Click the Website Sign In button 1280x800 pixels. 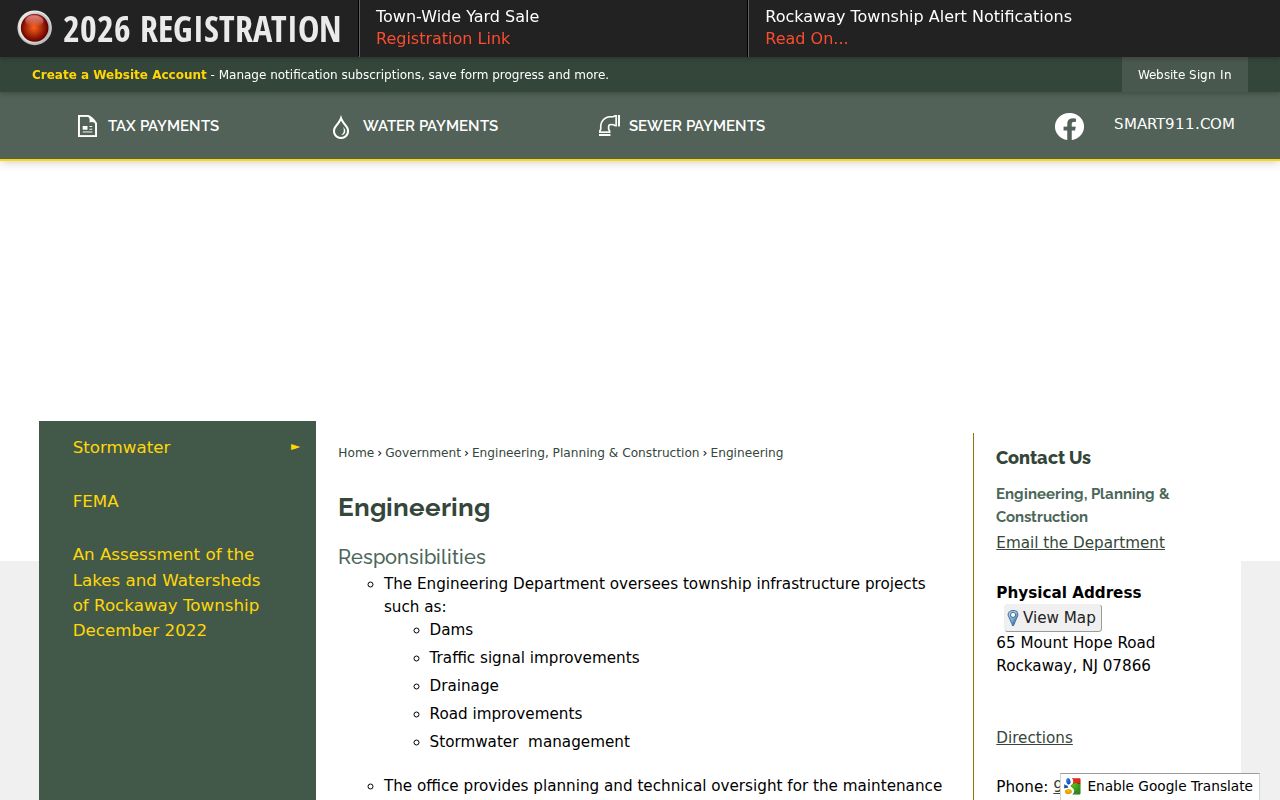pyautogui.click(x=1185, y=75)
